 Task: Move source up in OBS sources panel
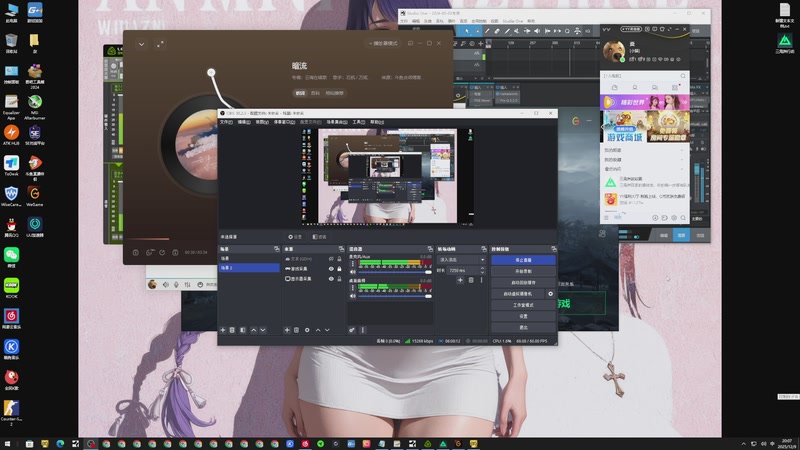point(318,330)
